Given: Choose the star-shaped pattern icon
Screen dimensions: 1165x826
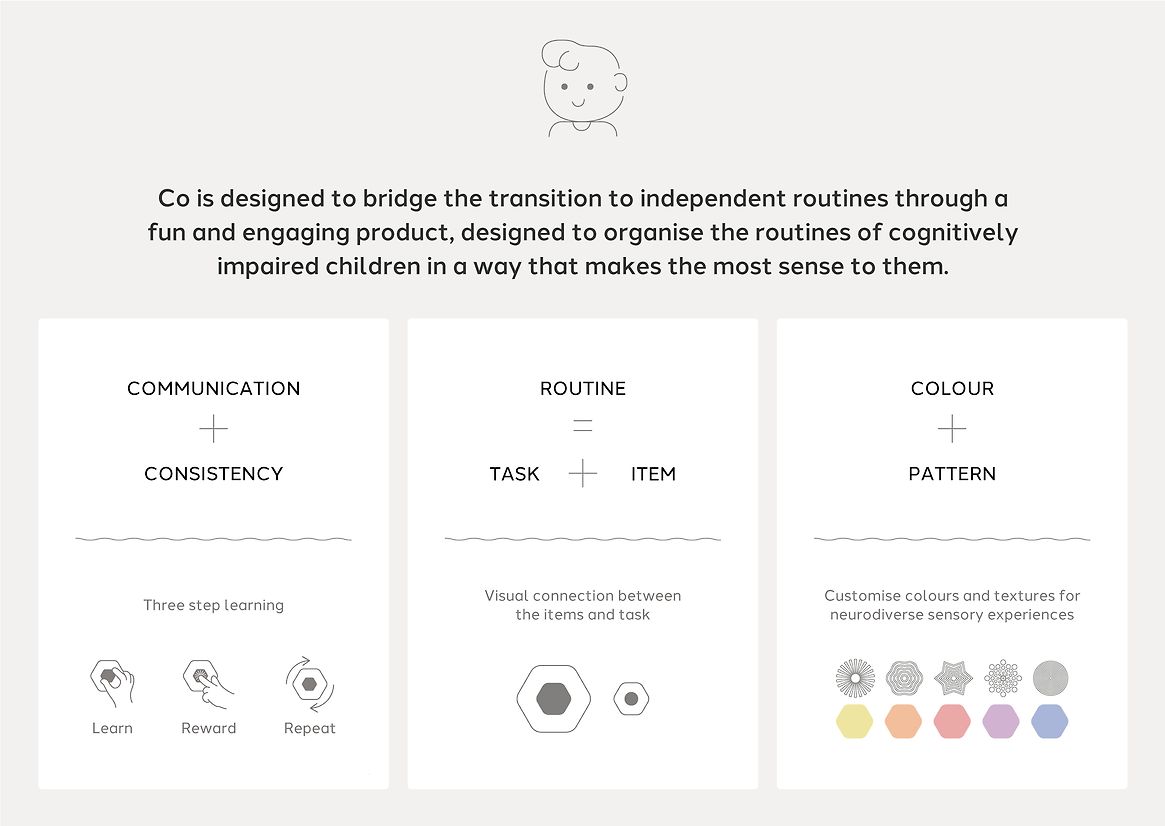Looking at the screenshot, I should point(953,678).
